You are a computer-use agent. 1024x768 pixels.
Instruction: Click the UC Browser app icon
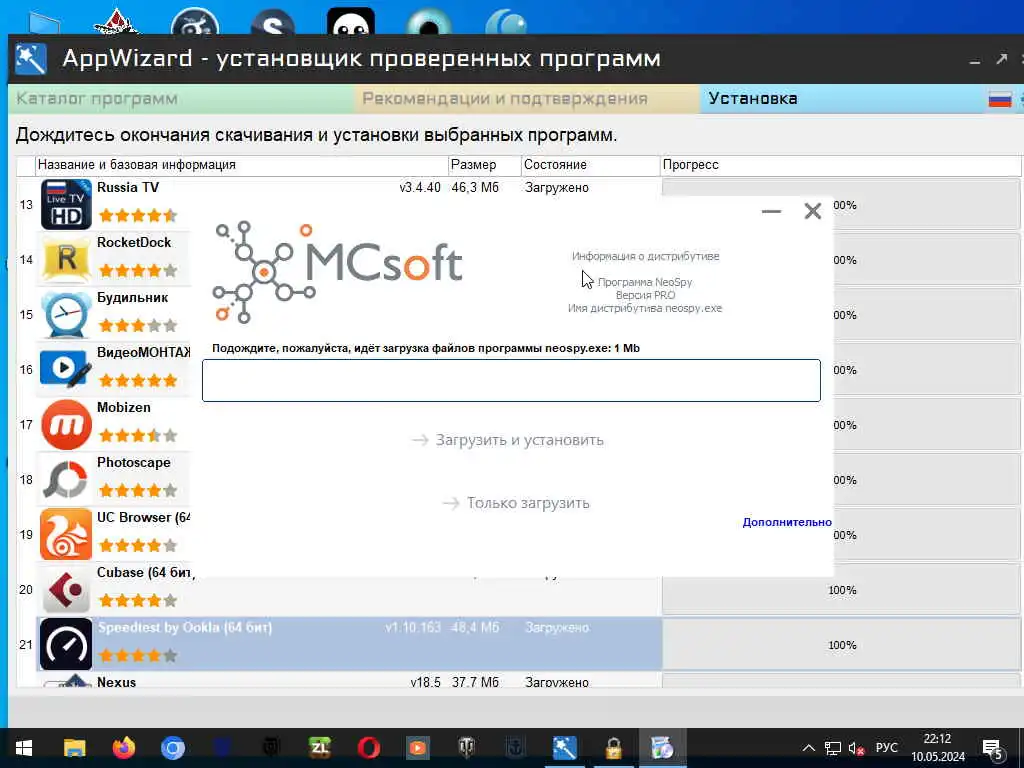(x=66, y=534)
